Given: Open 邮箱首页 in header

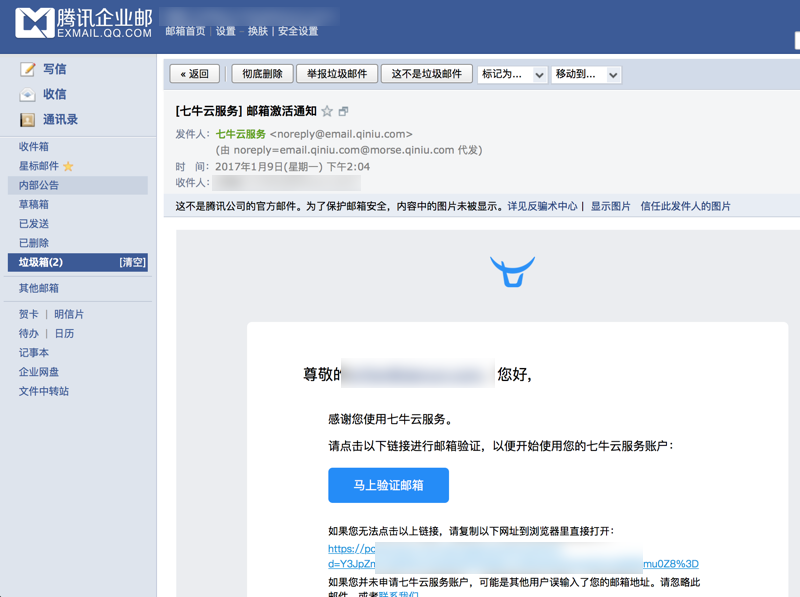Looking at the screenshot, I should 185,31.
